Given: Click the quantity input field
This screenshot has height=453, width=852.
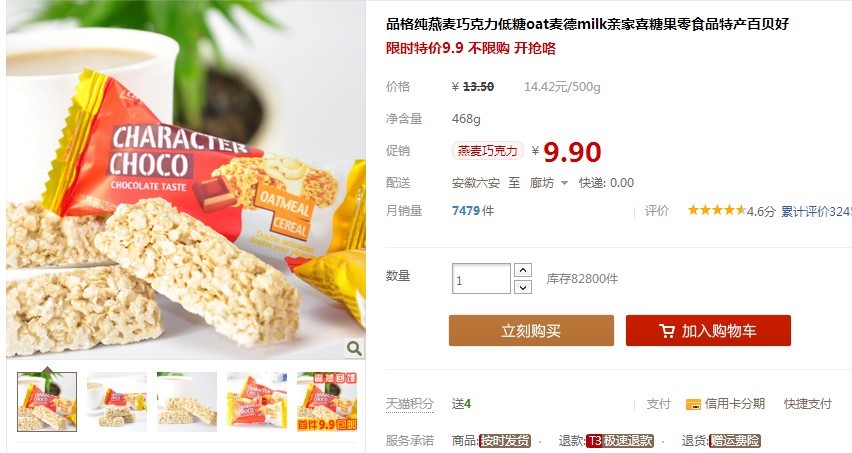Looking at the screenshot, I should coord(481,279).
